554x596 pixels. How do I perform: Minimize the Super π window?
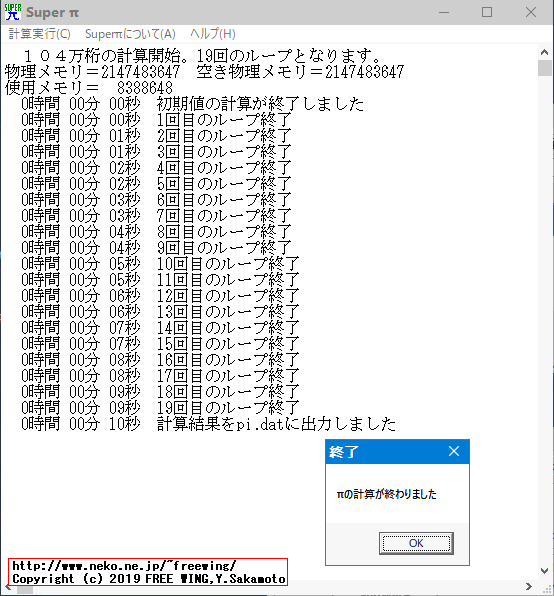coord(444,12)
